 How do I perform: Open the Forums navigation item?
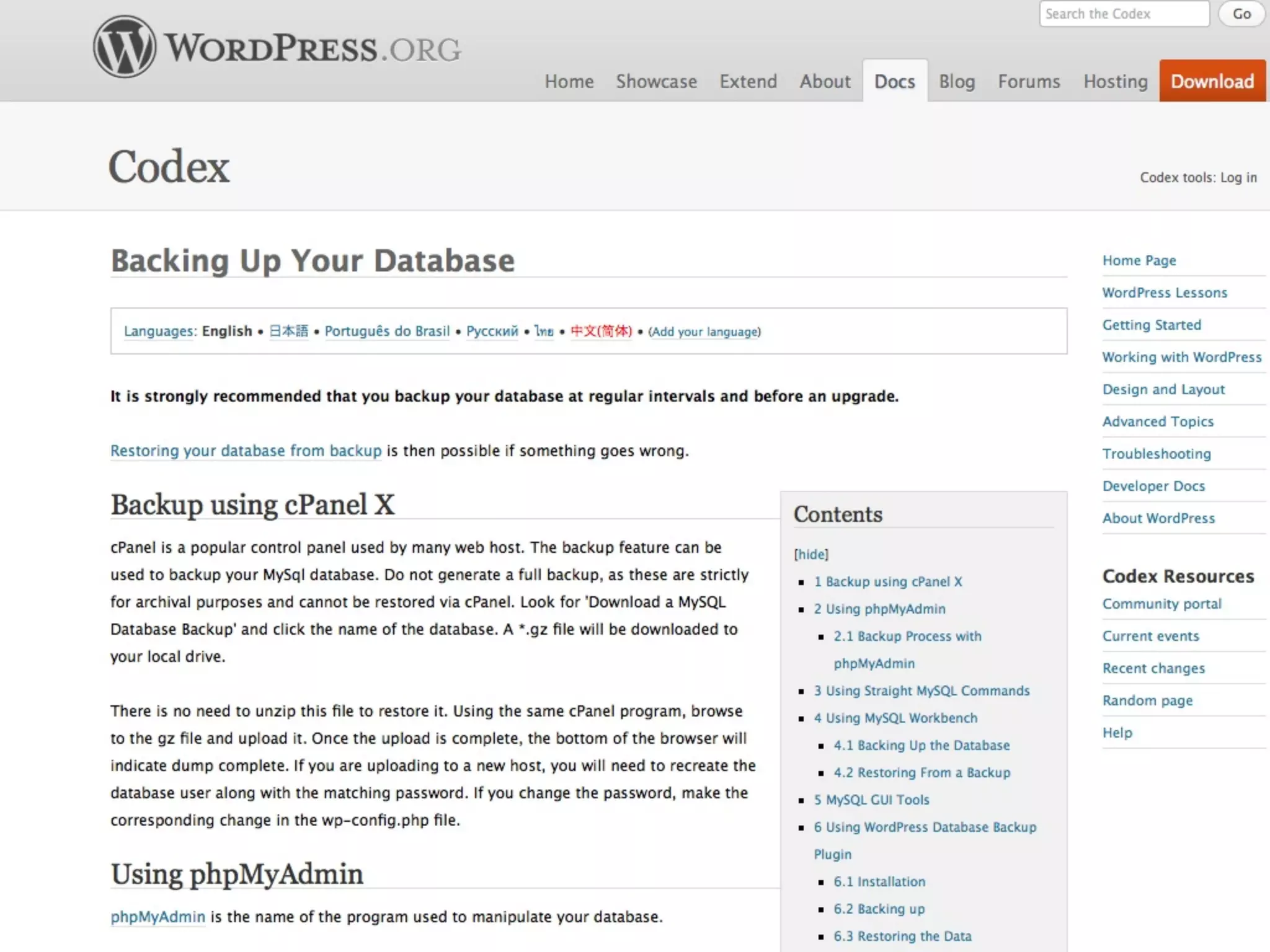[x=1029, y=81]
